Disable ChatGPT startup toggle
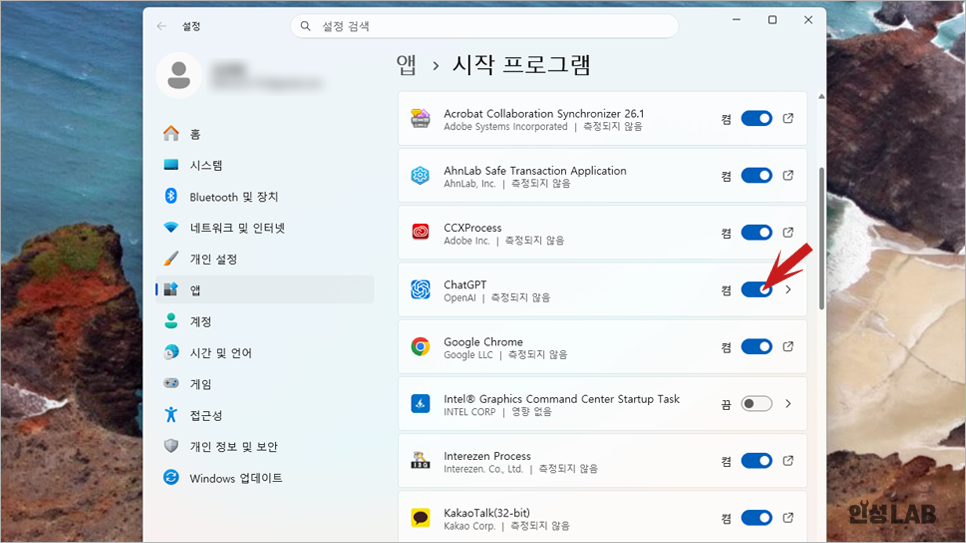Viewport: 966px width, 543px height. [757, 290]
